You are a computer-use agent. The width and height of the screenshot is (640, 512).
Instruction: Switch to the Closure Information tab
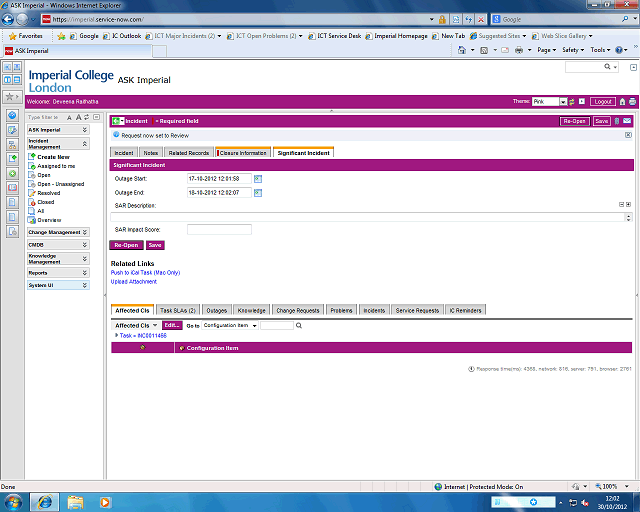241,153
